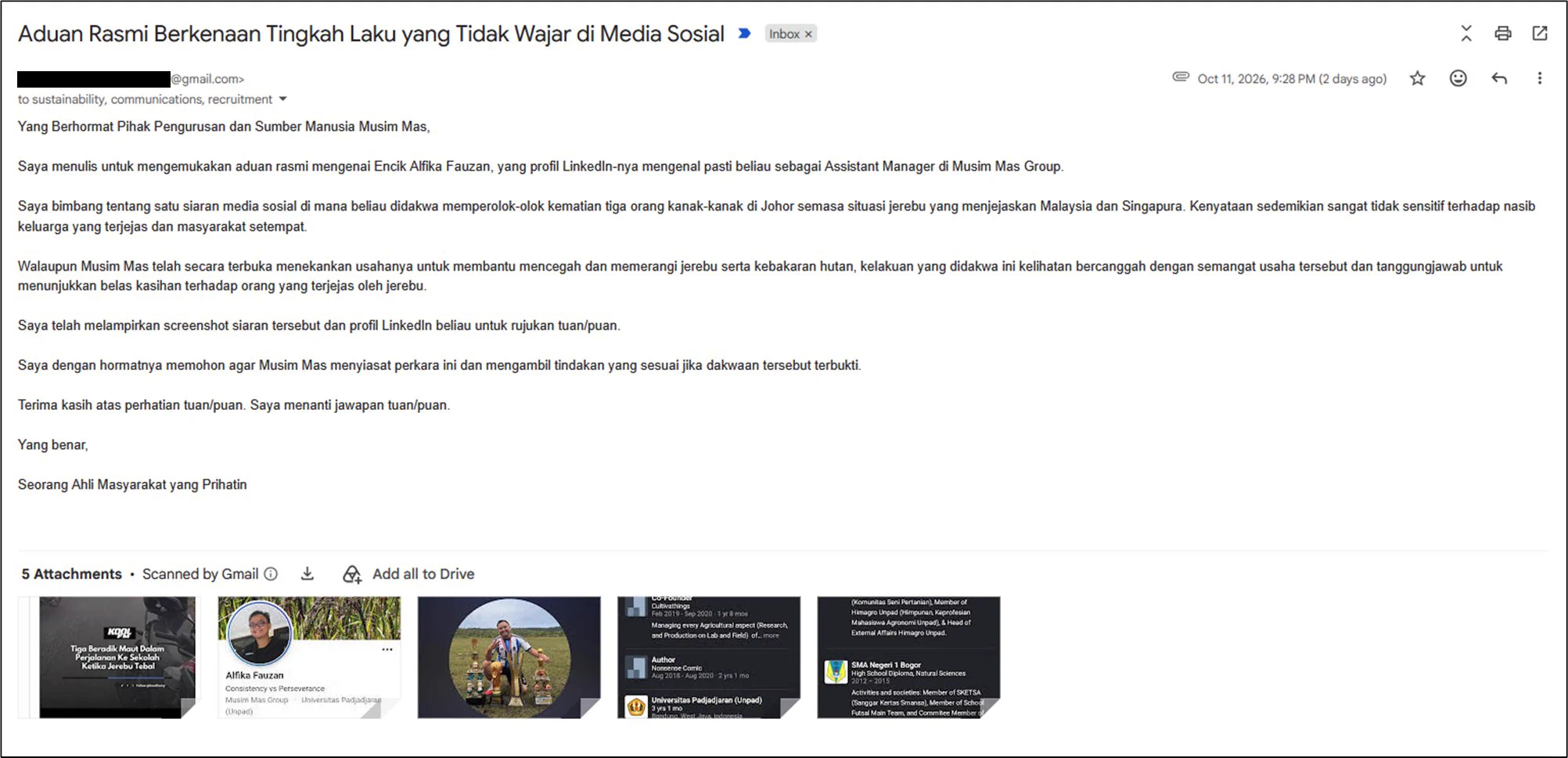Screen dimensions: 1568x758
Task: Open the email in a new window
Action: (x=1540, y=34)
